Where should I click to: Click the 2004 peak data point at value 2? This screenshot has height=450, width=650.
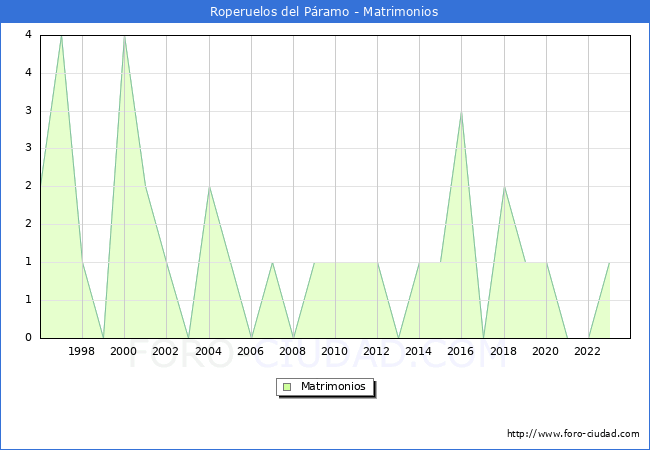(x=209, y=187)
